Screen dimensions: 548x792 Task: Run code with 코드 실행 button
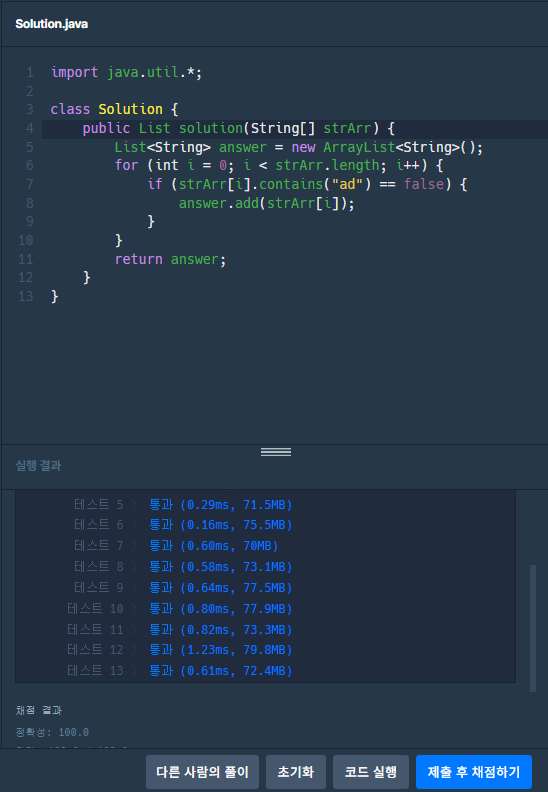[371, 772]
